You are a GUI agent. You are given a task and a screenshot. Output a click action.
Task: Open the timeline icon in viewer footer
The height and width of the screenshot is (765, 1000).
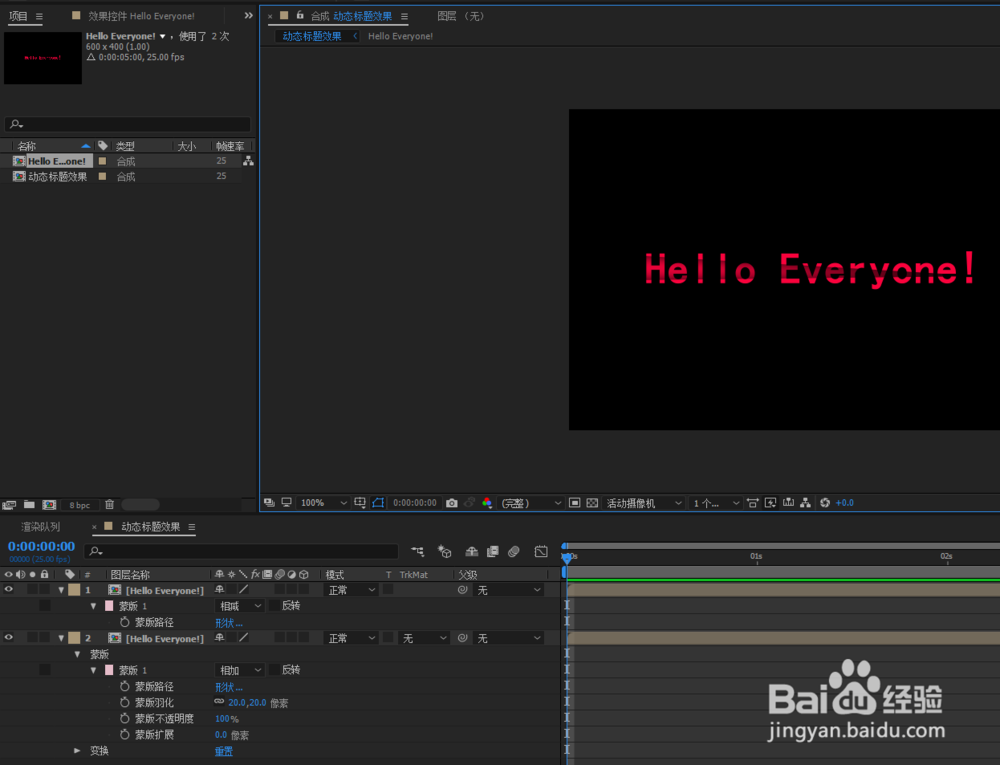click(x=788, y=502)
